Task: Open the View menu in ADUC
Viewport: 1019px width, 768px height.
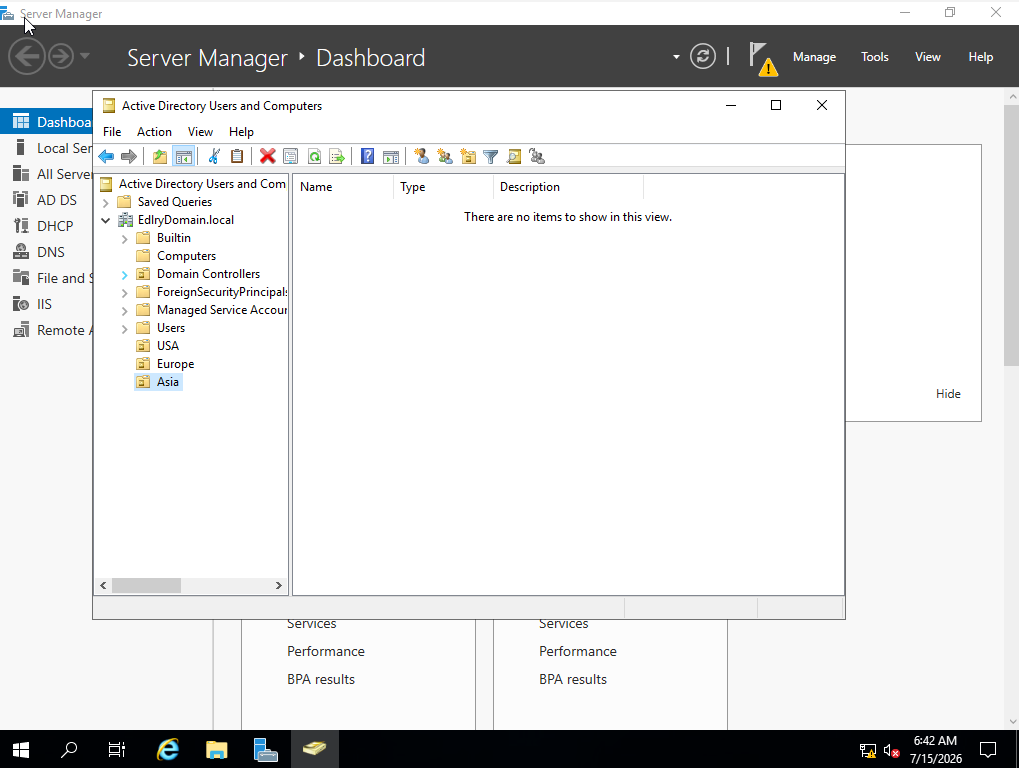Action: pyautogui.click(x=200, y=132)
